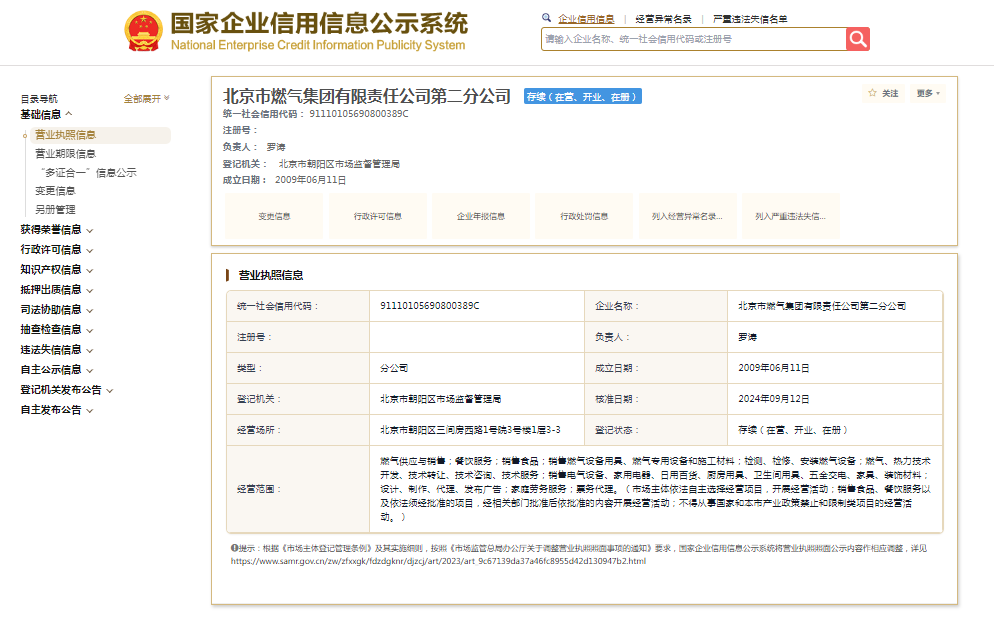This screenshot has height=623, width=994.
Task: Click the 企业年报信息 button
Action: [x=481, y=216]
